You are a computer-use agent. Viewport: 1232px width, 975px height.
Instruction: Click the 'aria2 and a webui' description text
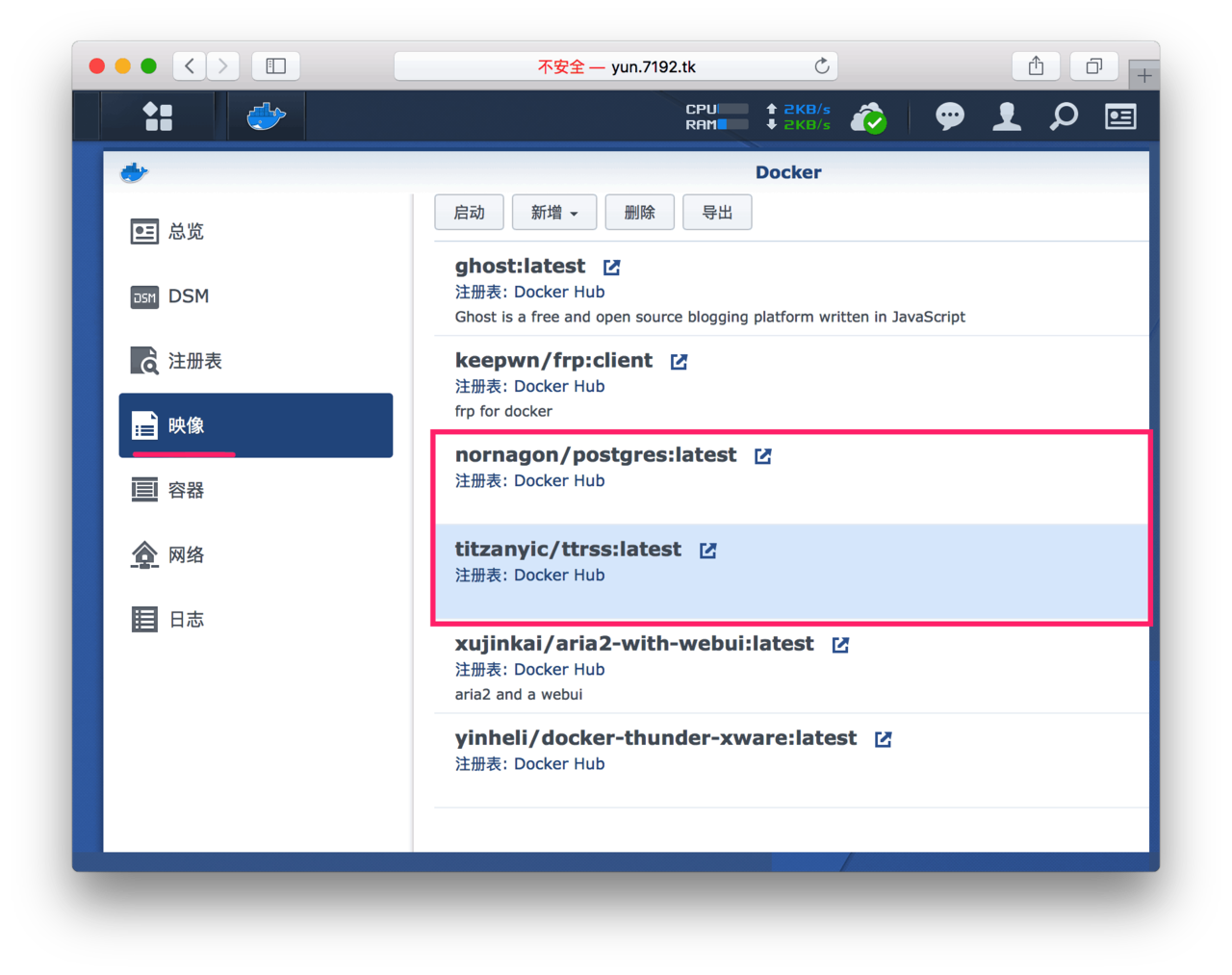(518, 694)
